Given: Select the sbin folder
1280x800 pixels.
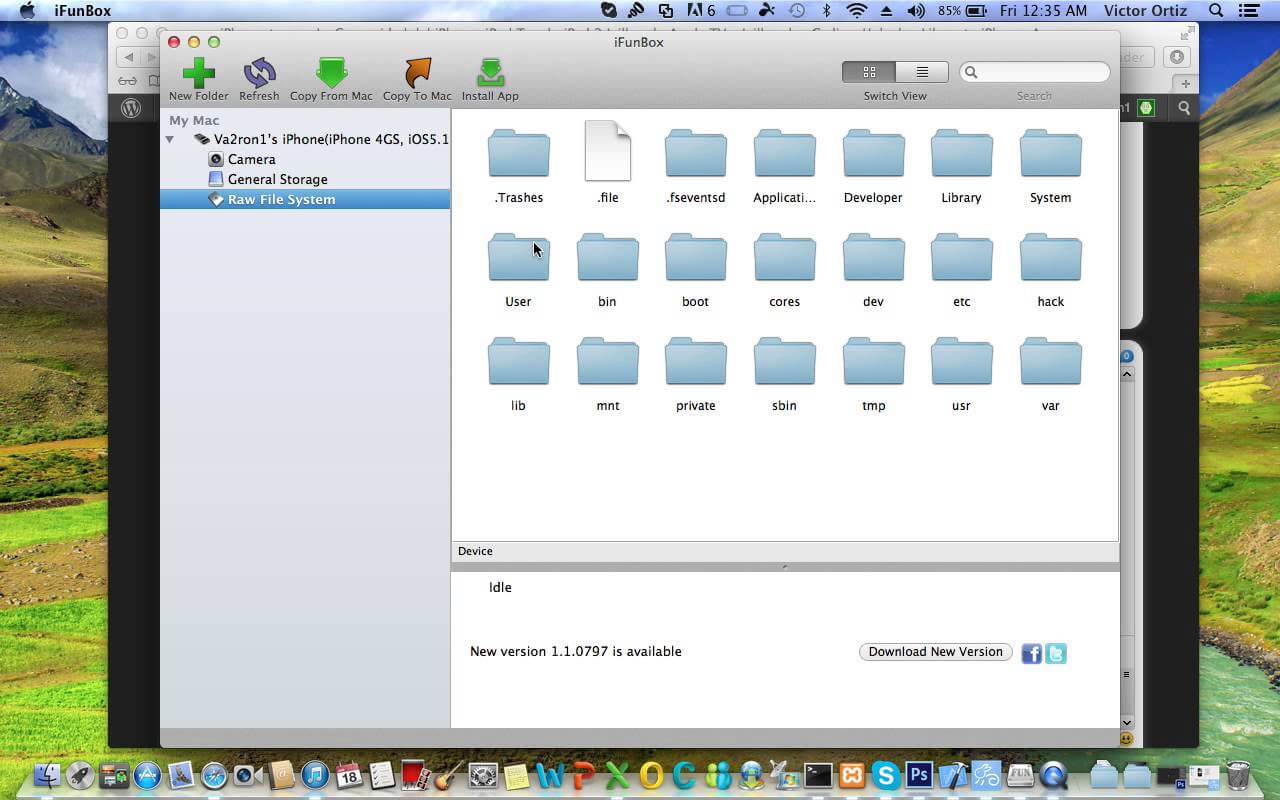Looking at the screenshot, I should pos(784,362).
